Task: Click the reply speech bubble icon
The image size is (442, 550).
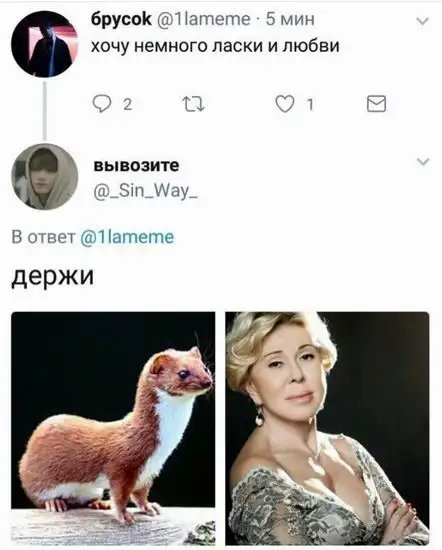Action: (x=102, y=104)
